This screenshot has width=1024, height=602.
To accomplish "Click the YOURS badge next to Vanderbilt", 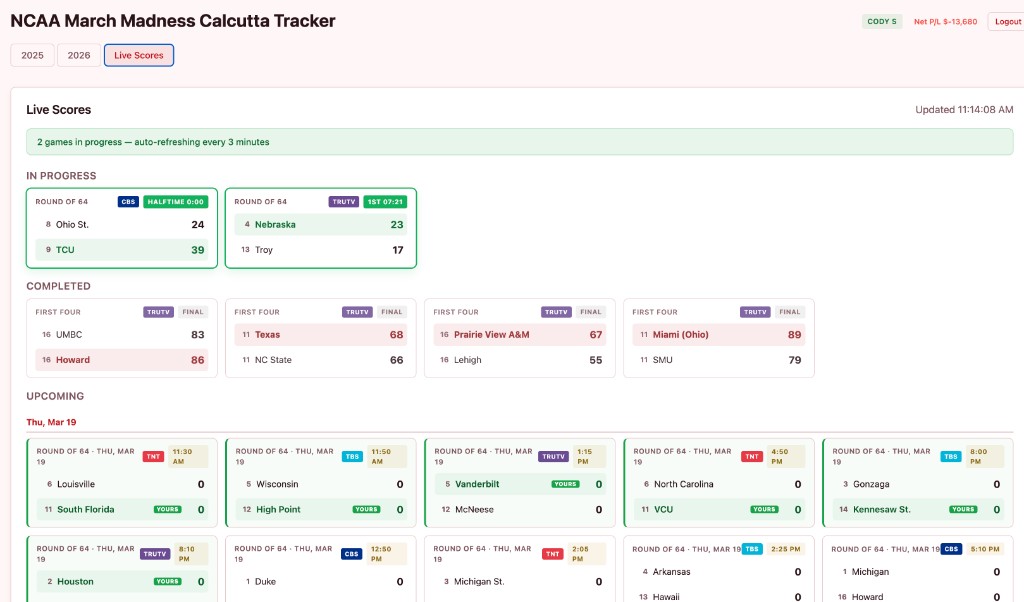I will tap(565, 484).
